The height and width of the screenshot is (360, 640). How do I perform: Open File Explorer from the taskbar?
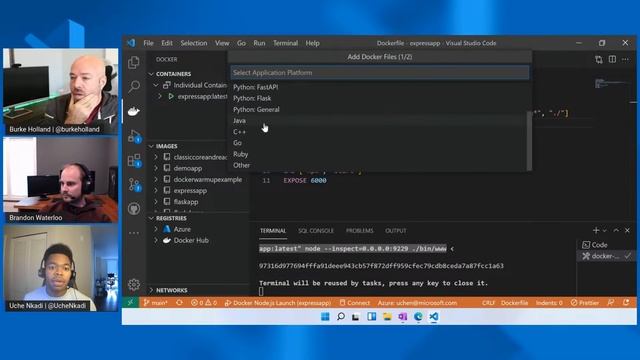click(x=387, y=317)
